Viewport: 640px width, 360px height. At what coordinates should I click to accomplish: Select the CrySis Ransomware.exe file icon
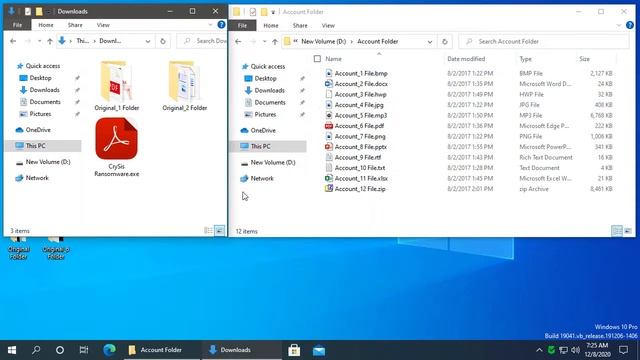coord(116,139)
